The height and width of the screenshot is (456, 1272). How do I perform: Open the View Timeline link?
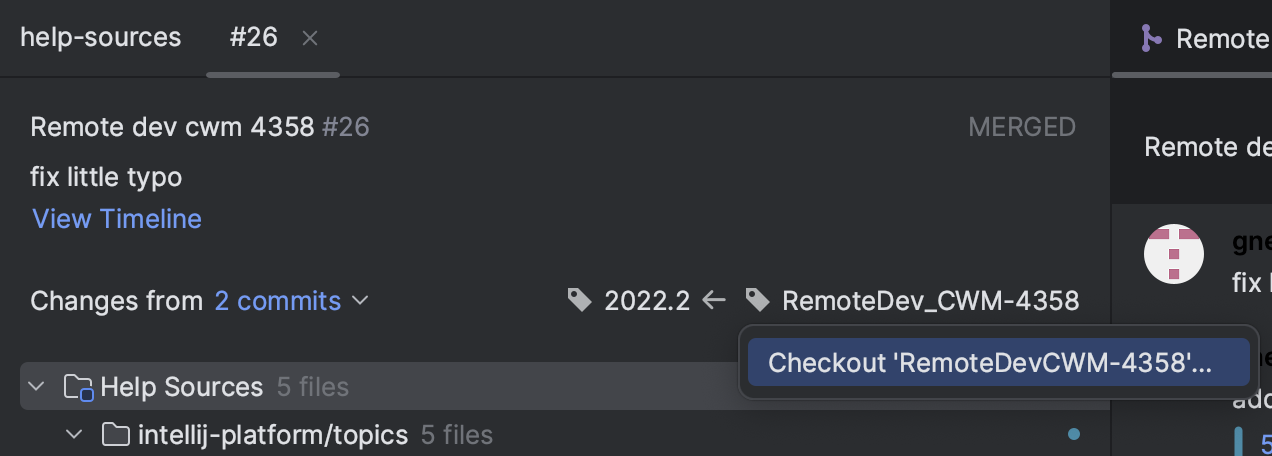pyautogui.click(x=117, y=219)
